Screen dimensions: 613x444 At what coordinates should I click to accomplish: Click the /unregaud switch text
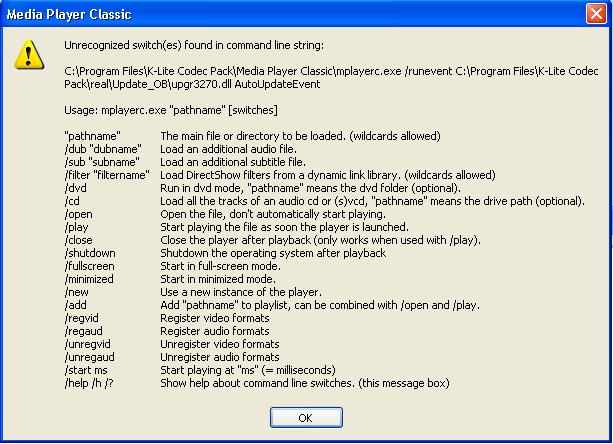coord(90,357)
